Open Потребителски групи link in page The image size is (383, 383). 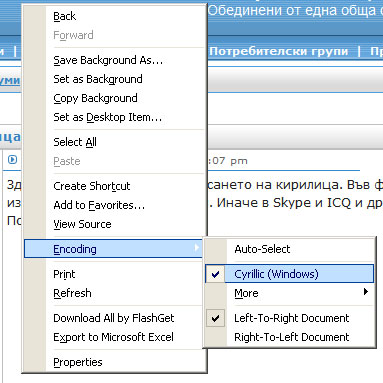[279, 51]
